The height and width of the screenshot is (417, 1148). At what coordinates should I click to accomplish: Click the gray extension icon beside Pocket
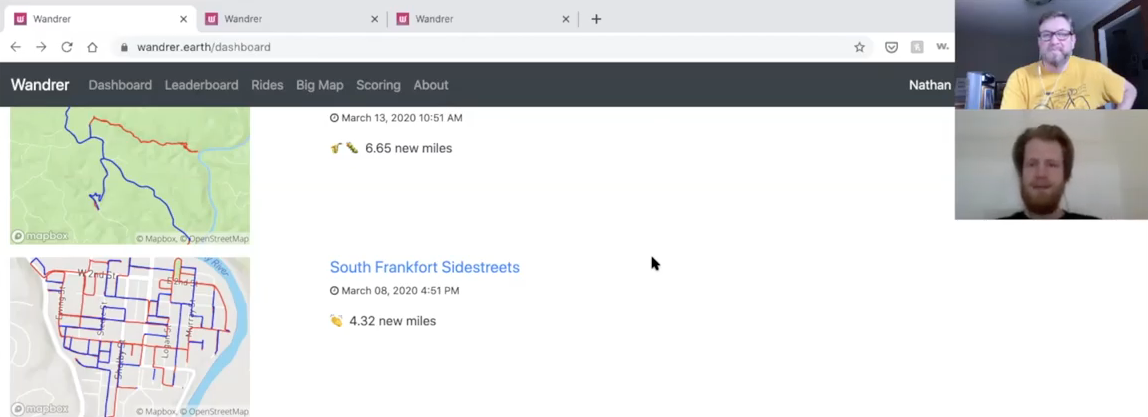pos(917,47)
